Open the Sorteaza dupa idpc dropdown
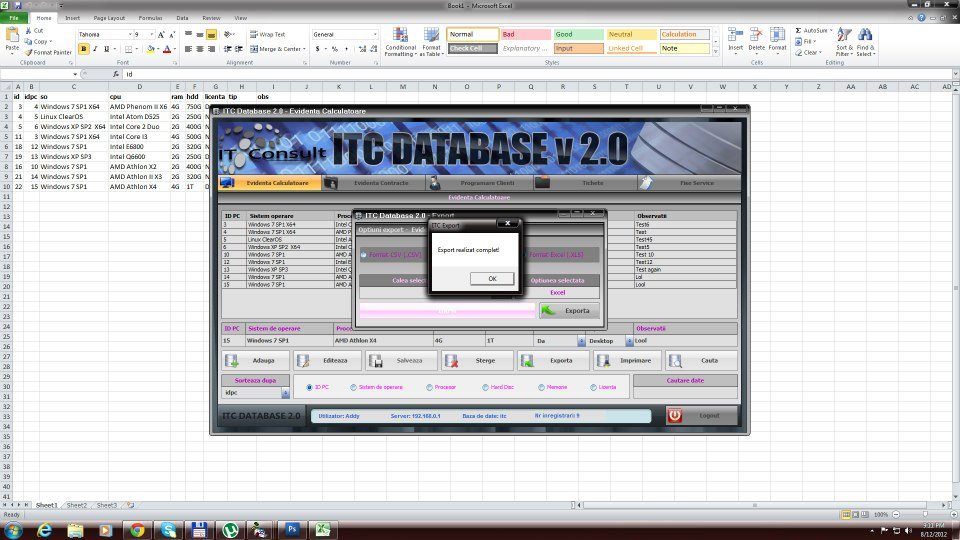The width and height of the screenshot is (960, 540). (285, 394)
